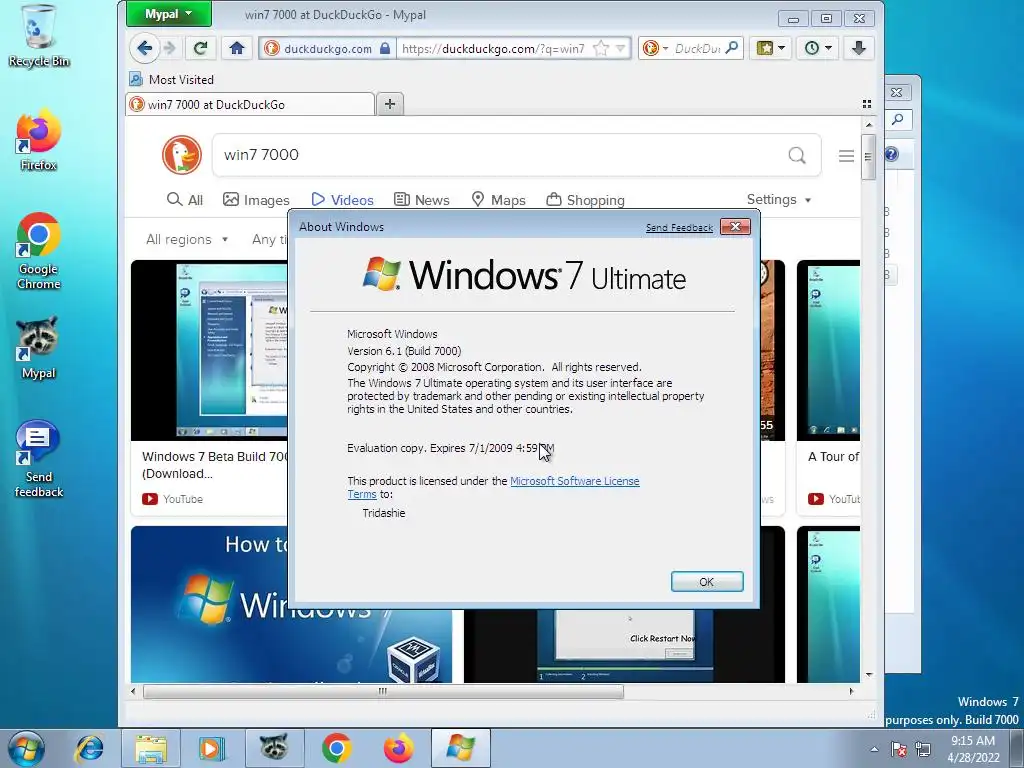Open the Windows 7 Beta Build video title
Screen dimensions: 1024x768
point(215,465)
